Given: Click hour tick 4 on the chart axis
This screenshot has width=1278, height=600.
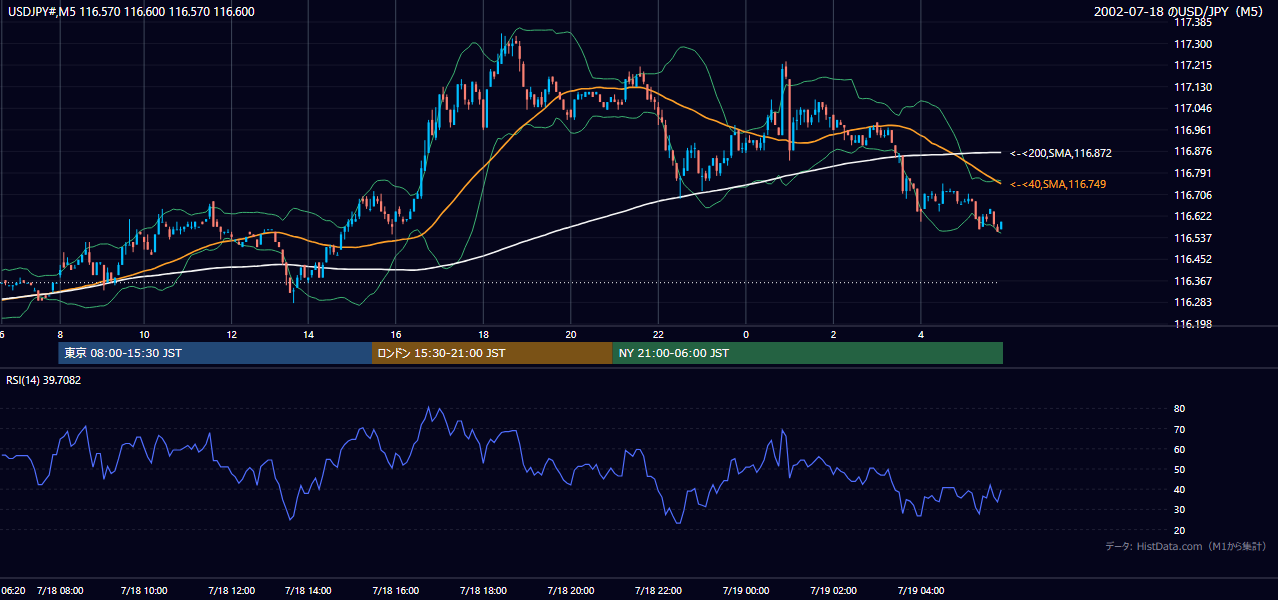Looking at the screenshot, I should [x=921, y=334].
